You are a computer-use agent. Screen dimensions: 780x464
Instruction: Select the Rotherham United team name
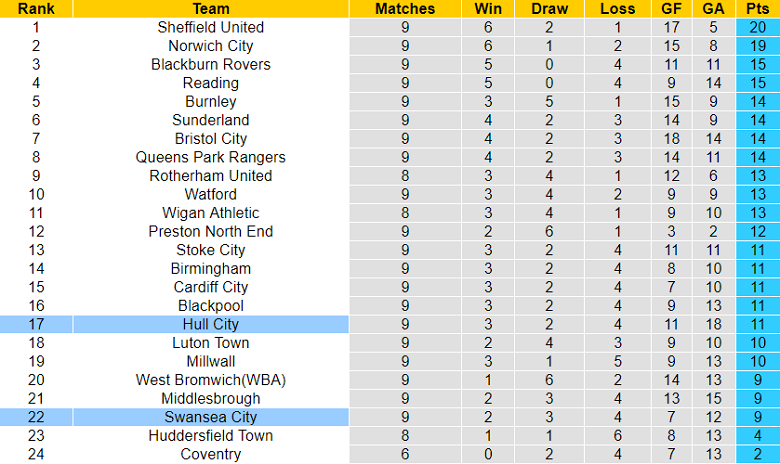coord(211,175)
